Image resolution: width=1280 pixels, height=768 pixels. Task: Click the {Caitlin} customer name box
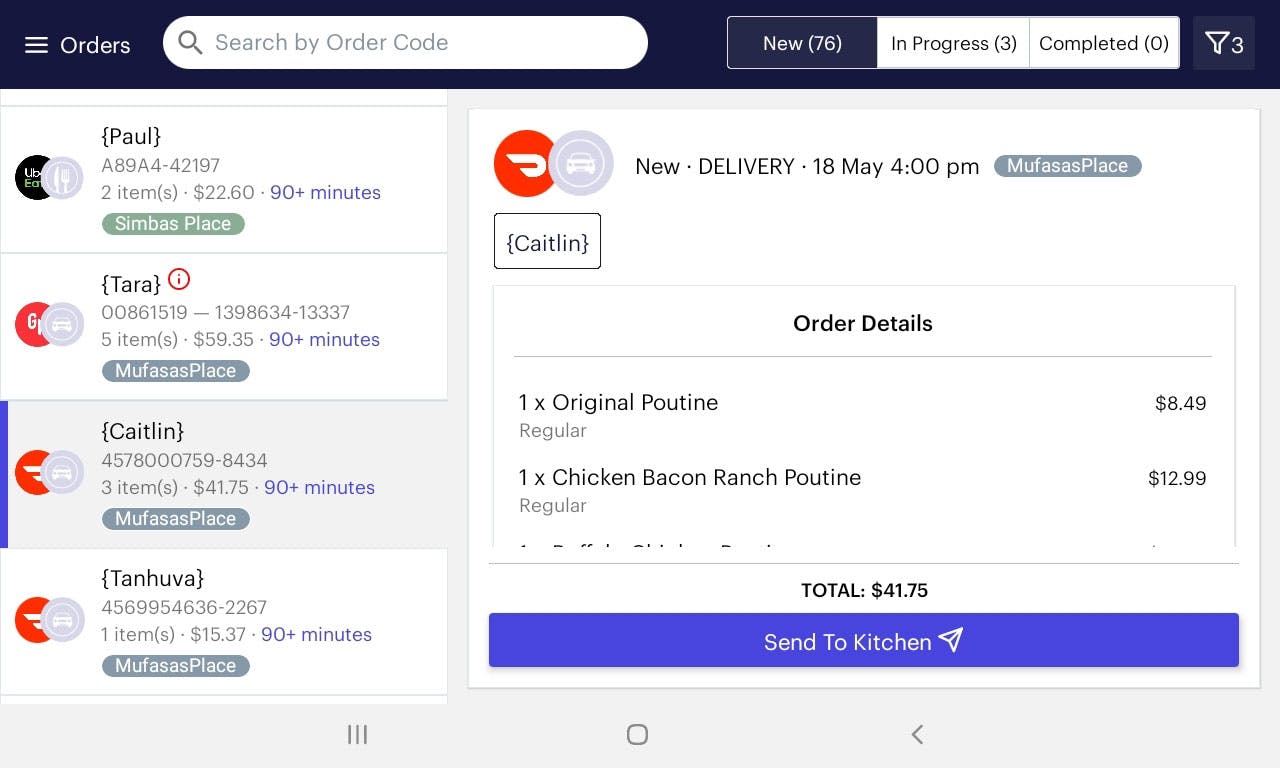pos(547,241)
